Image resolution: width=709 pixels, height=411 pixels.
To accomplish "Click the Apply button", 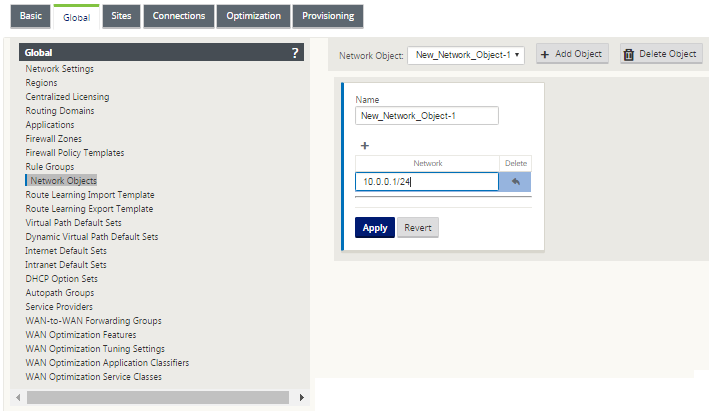I will click(x=375, y=227).
